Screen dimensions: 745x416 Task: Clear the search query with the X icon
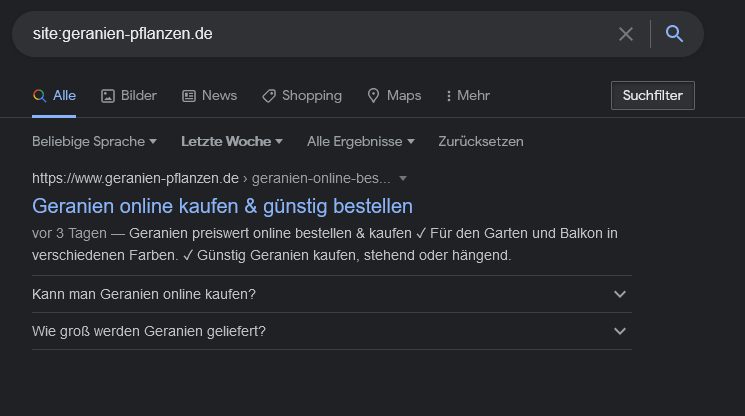click(x=626, y=34)
